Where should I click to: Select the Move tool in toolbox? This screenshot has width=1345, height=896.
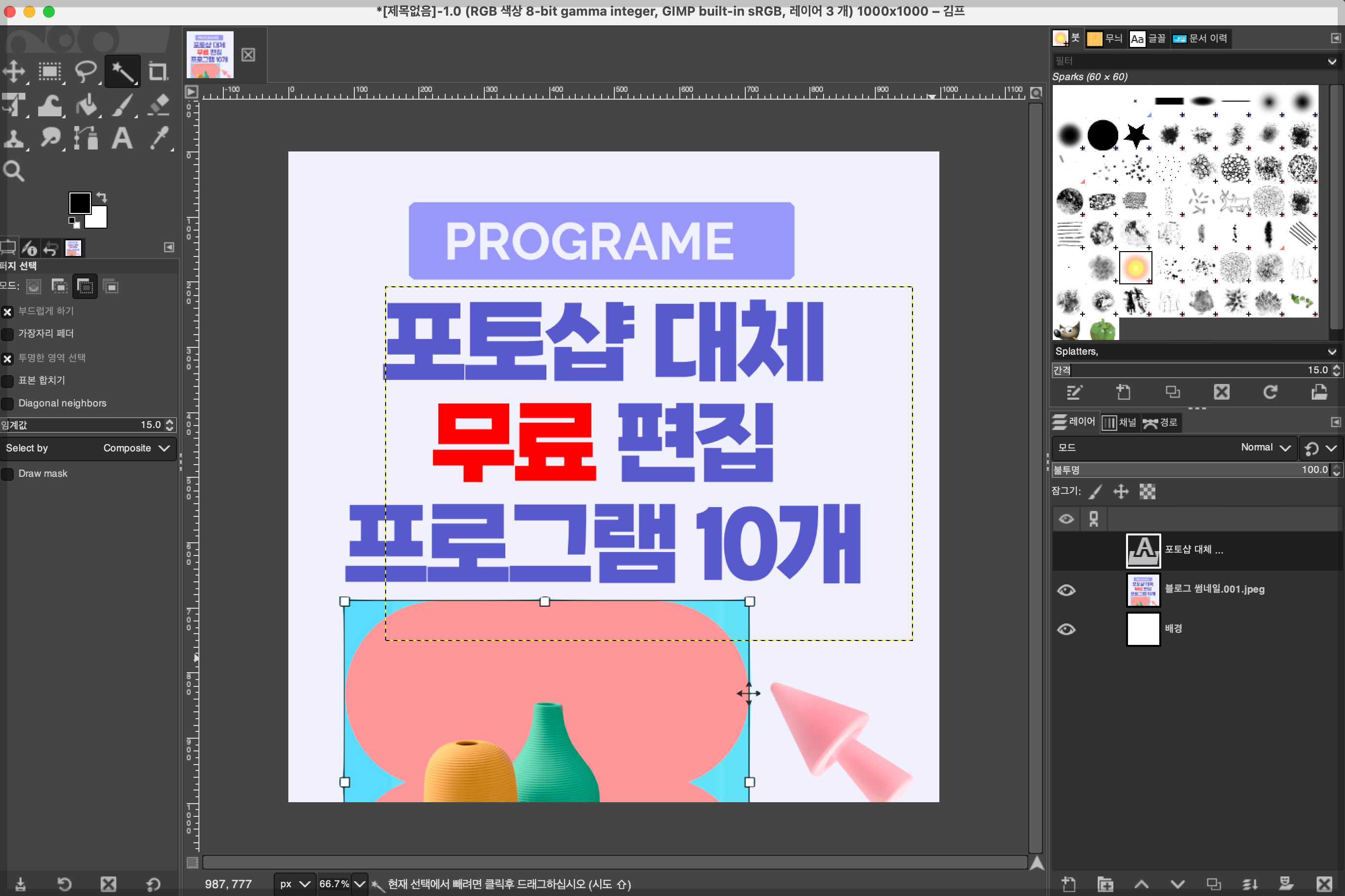(14, 71)
